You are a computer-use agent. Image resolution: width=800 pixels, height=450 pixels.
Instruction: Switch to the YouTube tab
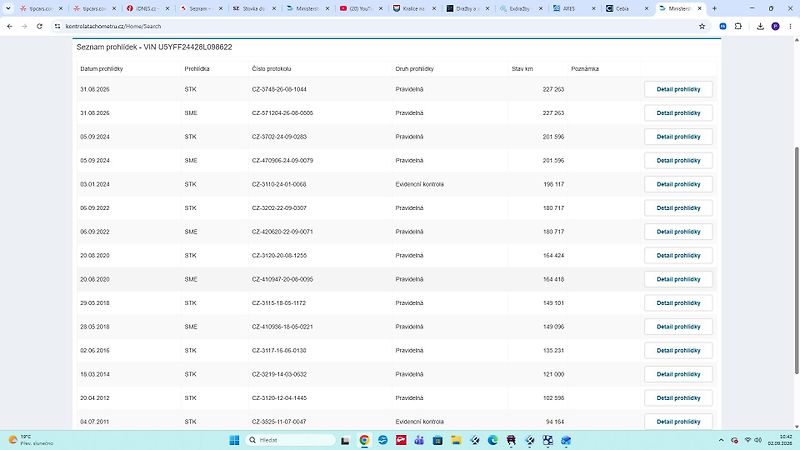(362, 9)
